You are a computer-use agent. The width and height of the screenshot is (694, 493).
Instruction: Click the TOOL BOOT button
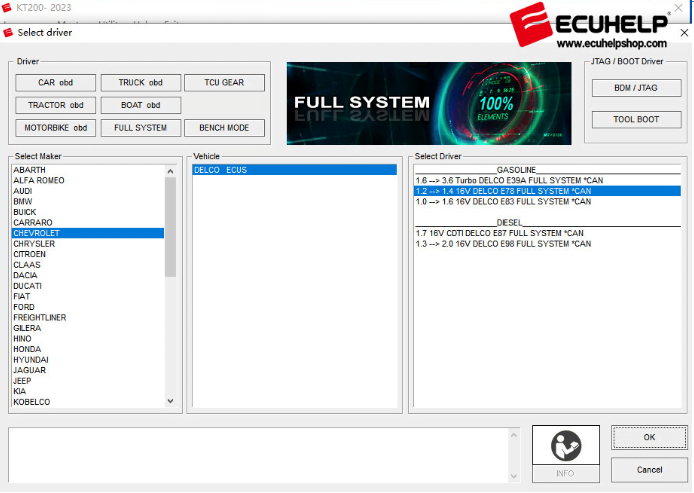click(x=636, y=119)
